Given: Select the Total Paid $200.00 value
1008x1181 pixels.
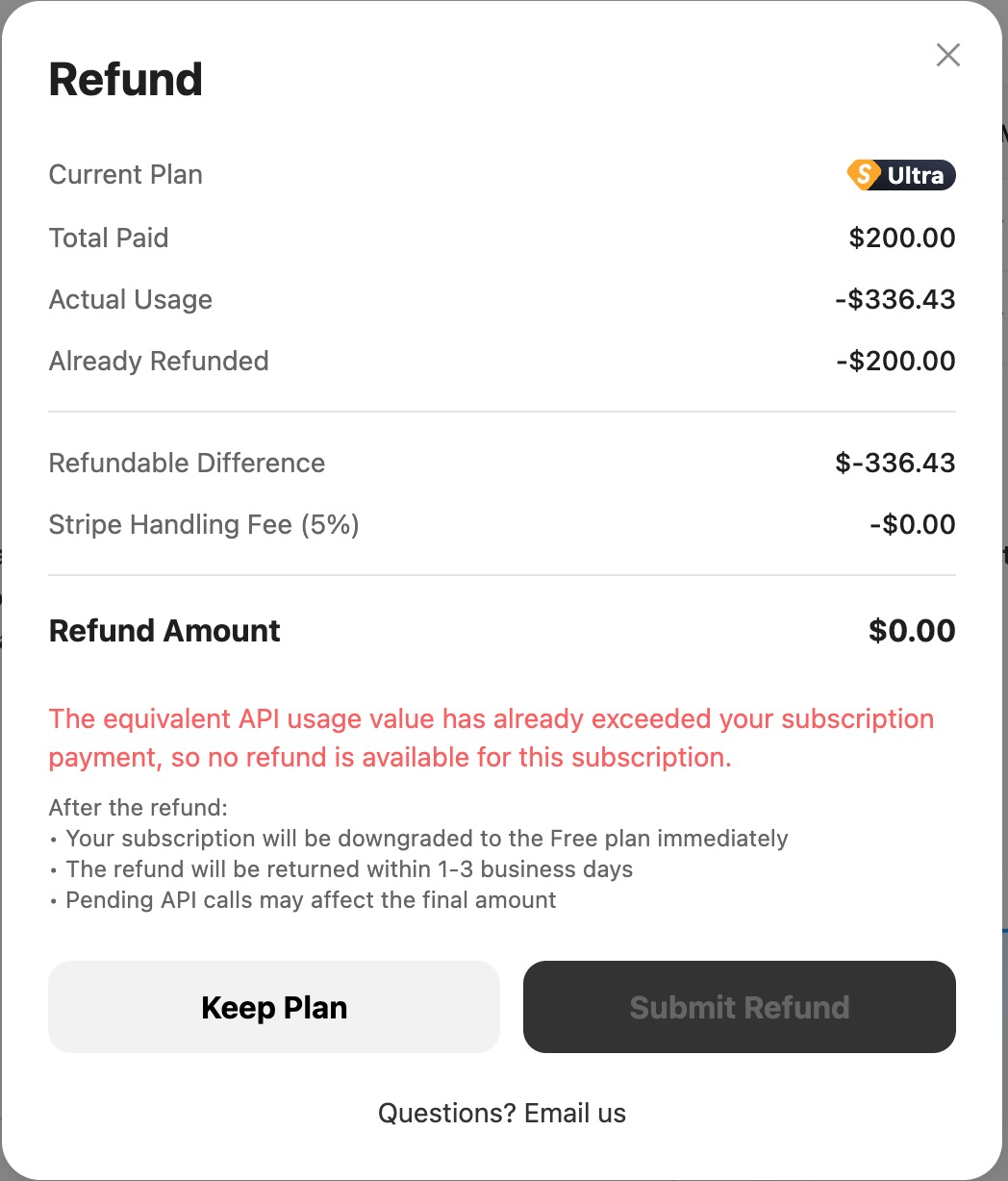Looking at the screenshot, I should coord(901,238).
